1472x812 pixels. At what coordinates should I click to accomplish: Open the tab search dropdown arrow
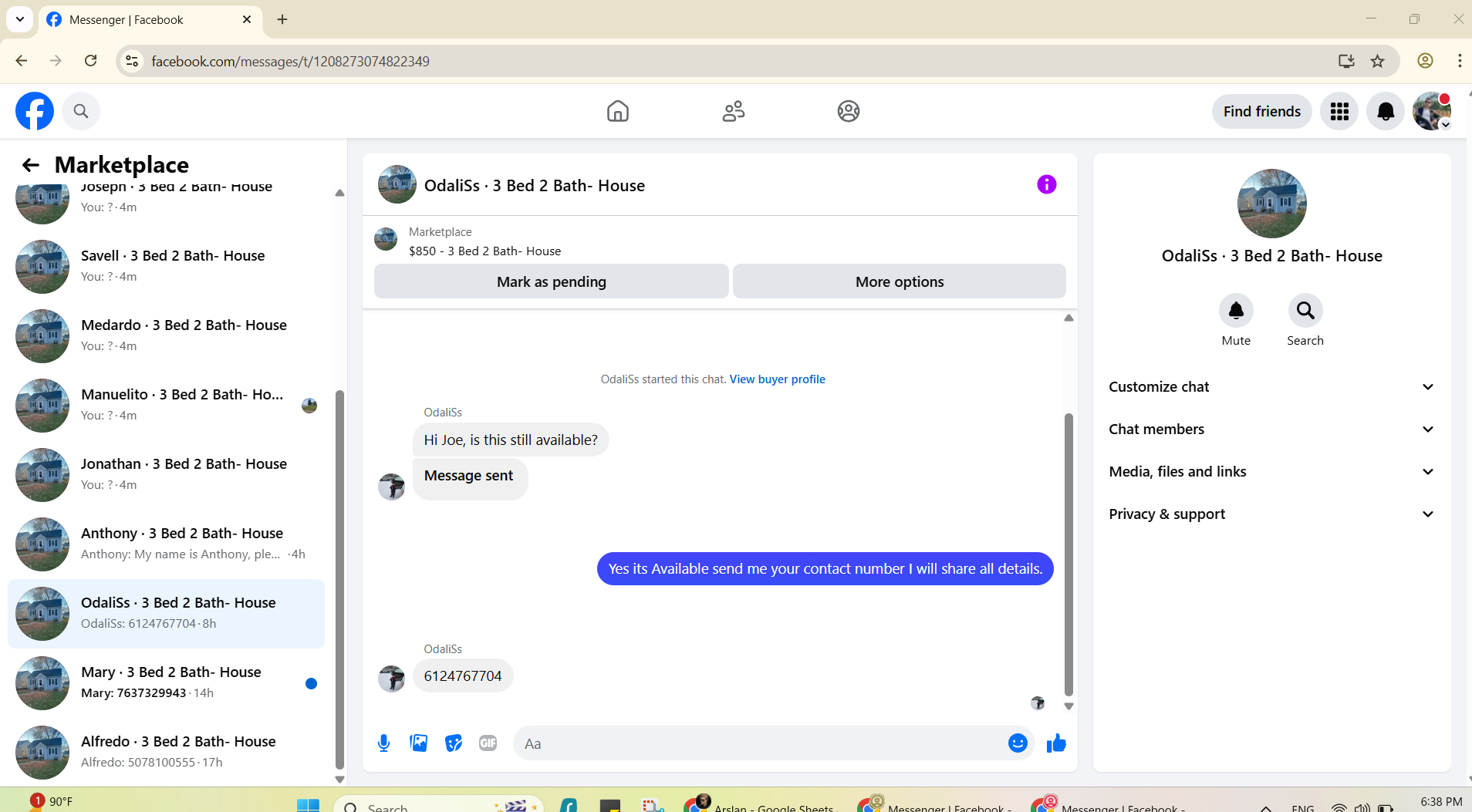coord(20,19)
